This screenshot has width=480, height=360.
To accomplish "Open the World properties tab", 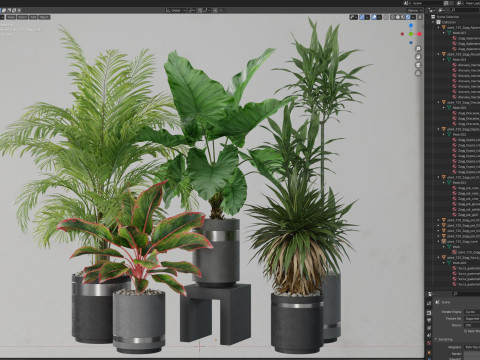I will point(429,343).
